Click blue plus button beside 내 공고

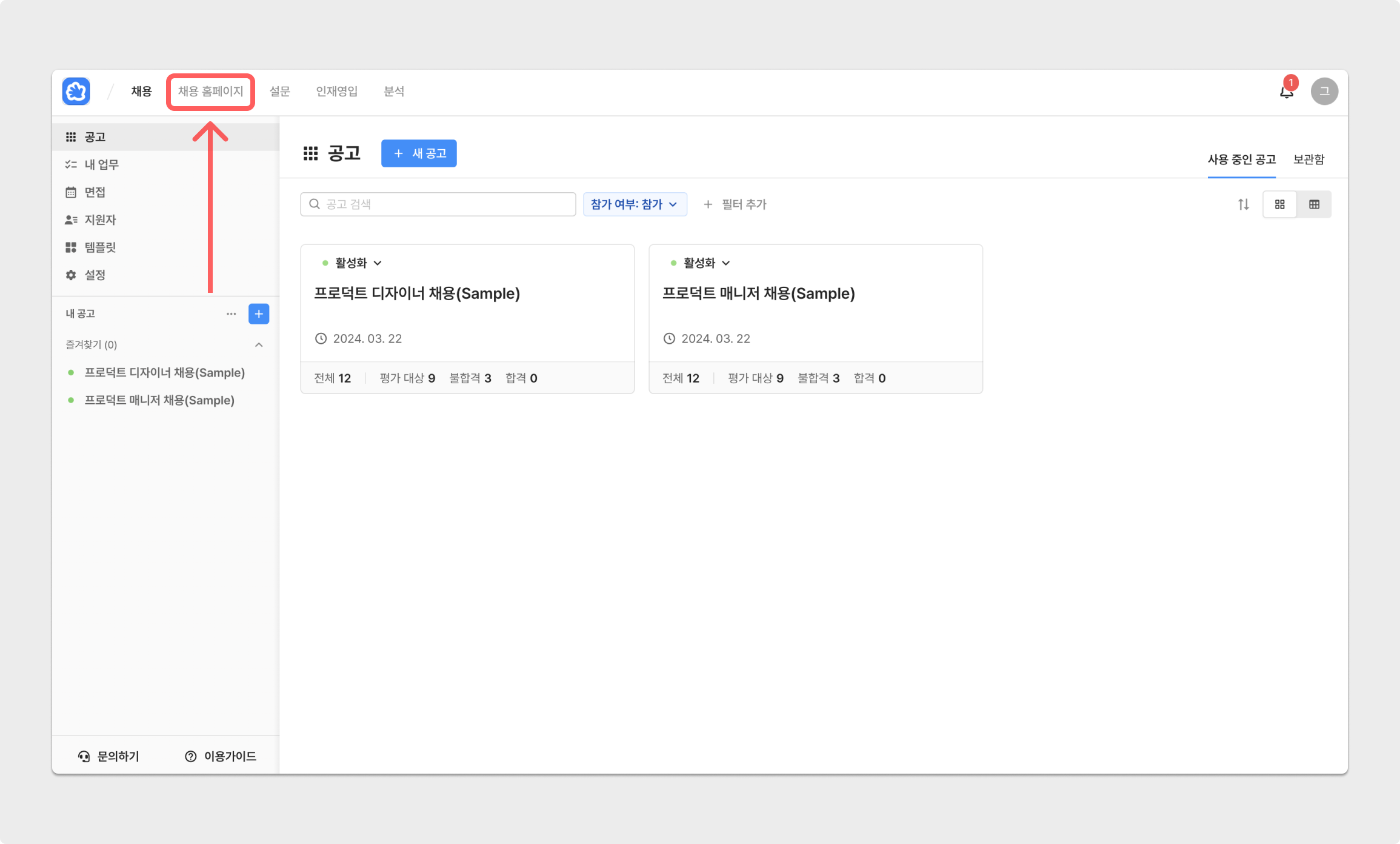pos(259,313)
